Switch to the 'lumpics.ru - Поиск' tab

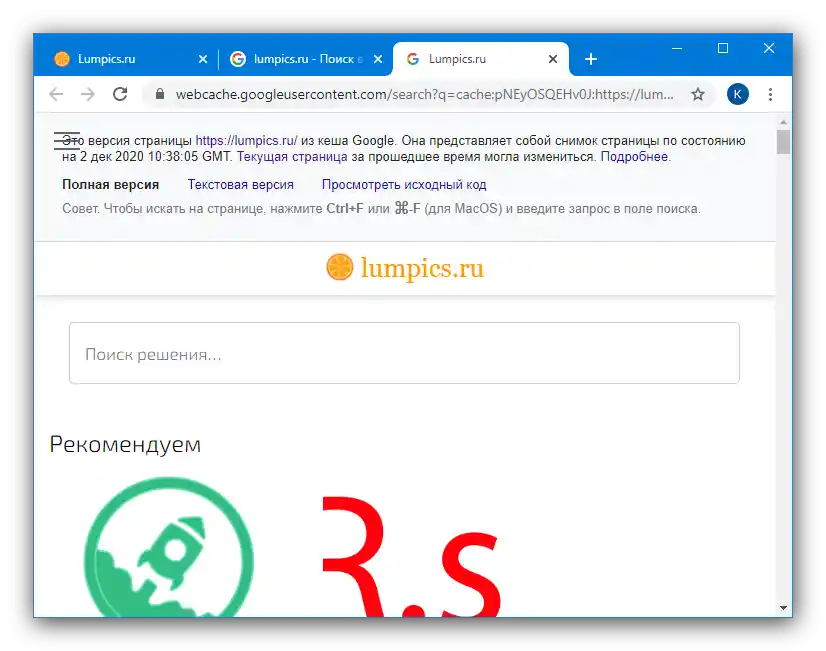click(306, 59)
